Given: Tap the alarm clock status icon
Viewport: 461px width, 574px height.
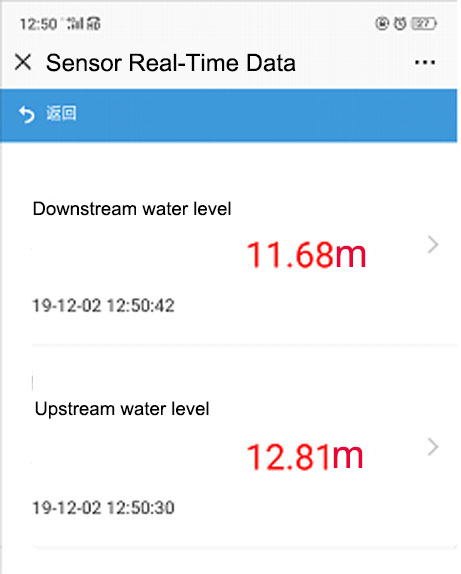Looking at the screenshot, I should pos(400,24).
